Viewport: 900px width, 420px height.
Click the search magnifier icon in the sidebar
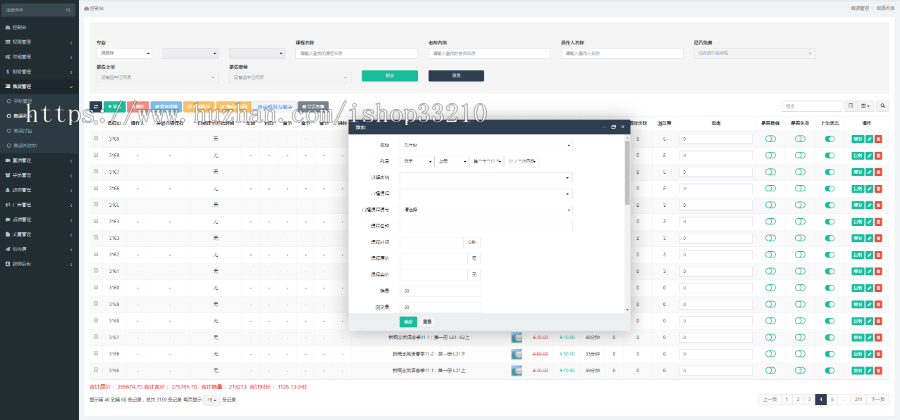tap(70, 8)
